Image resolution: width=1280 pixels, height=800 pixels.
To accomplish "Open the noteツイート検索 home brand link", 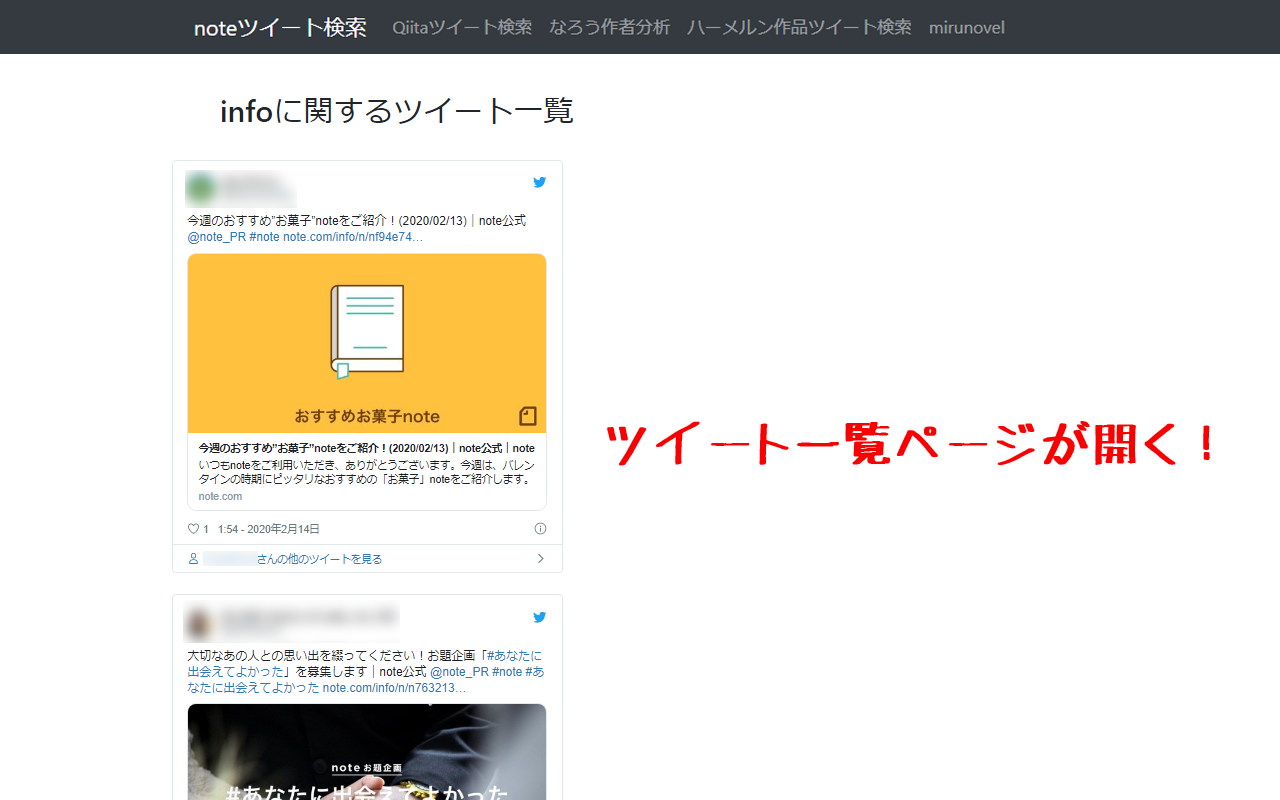I will click(280, 27).
